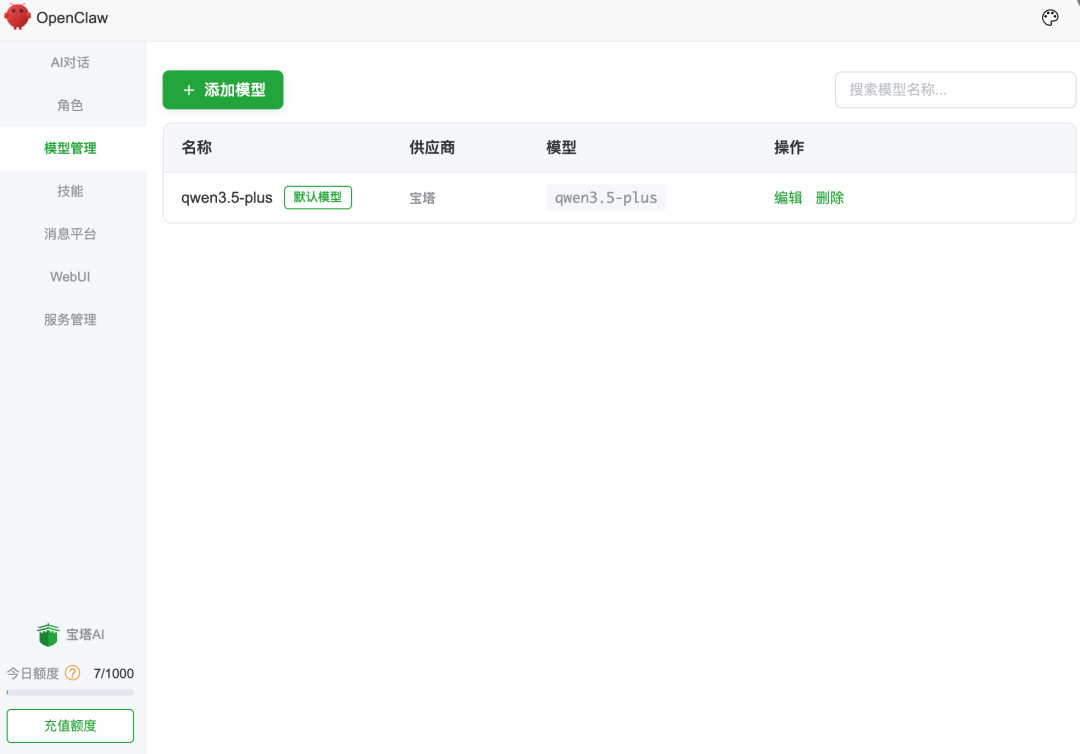Open the WebUI section
Screen dimensions: 1080x754
tap(69, 276)
